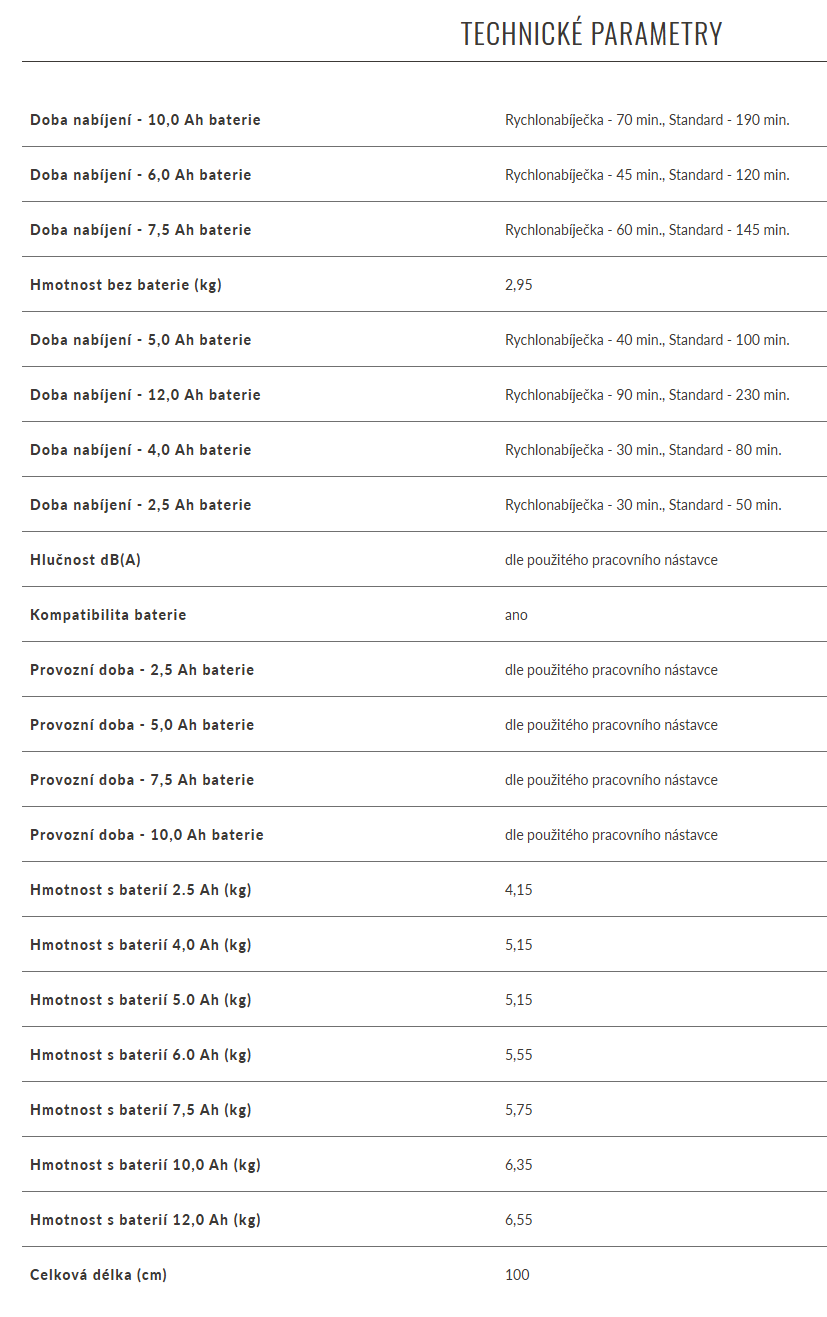The image size is (827, 1317).
Task: Click the Celková délka (cm) label
Action: [98, 1275]
